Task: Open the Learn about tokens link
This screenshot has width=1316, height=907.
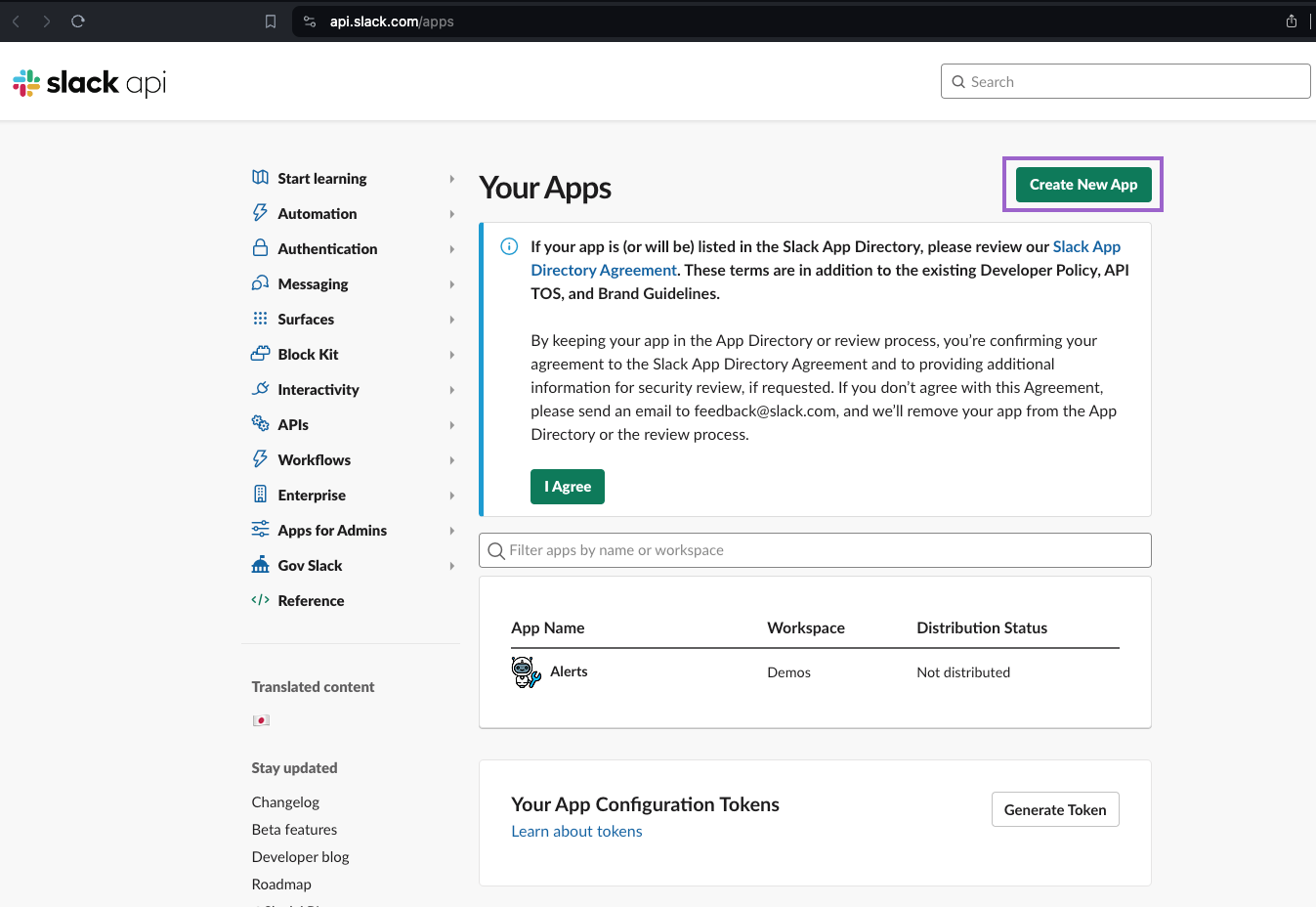Action: (576, 832)
